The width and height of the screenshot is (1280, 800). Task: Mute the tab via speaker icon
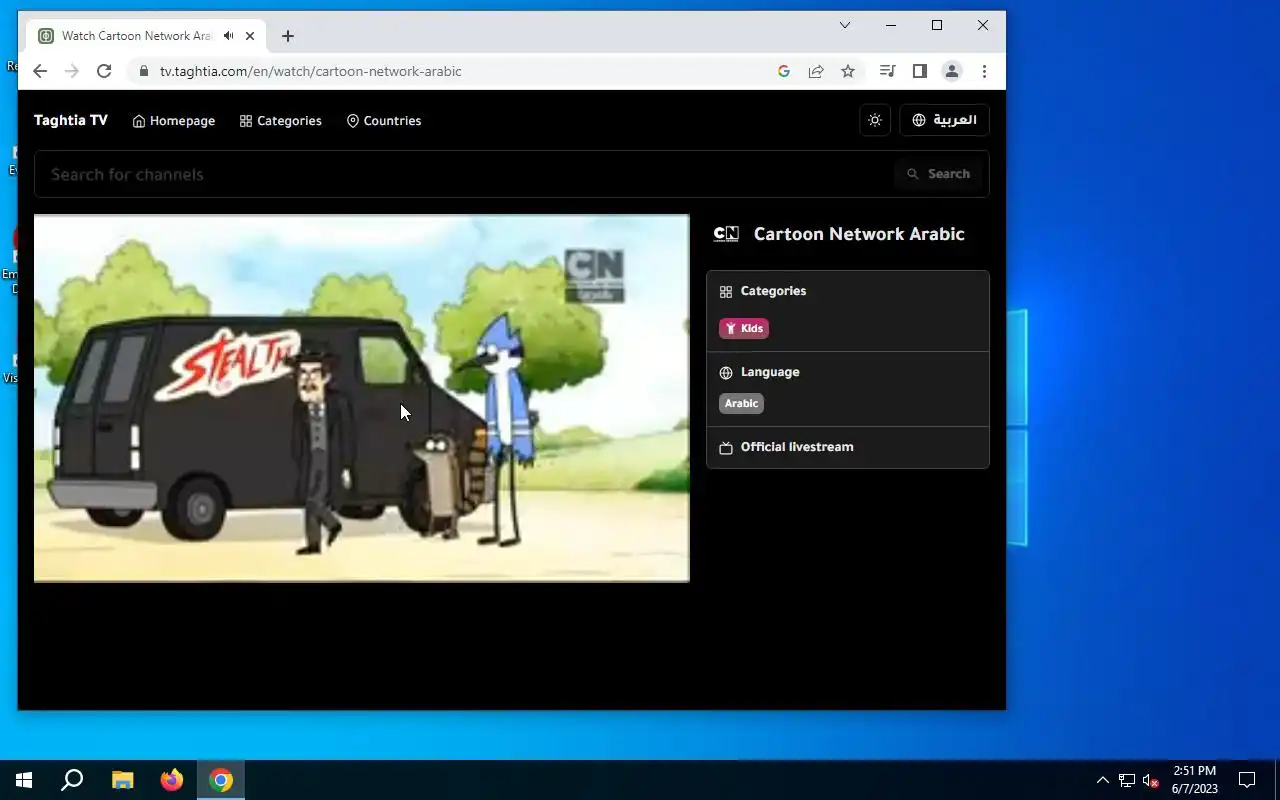229,36
